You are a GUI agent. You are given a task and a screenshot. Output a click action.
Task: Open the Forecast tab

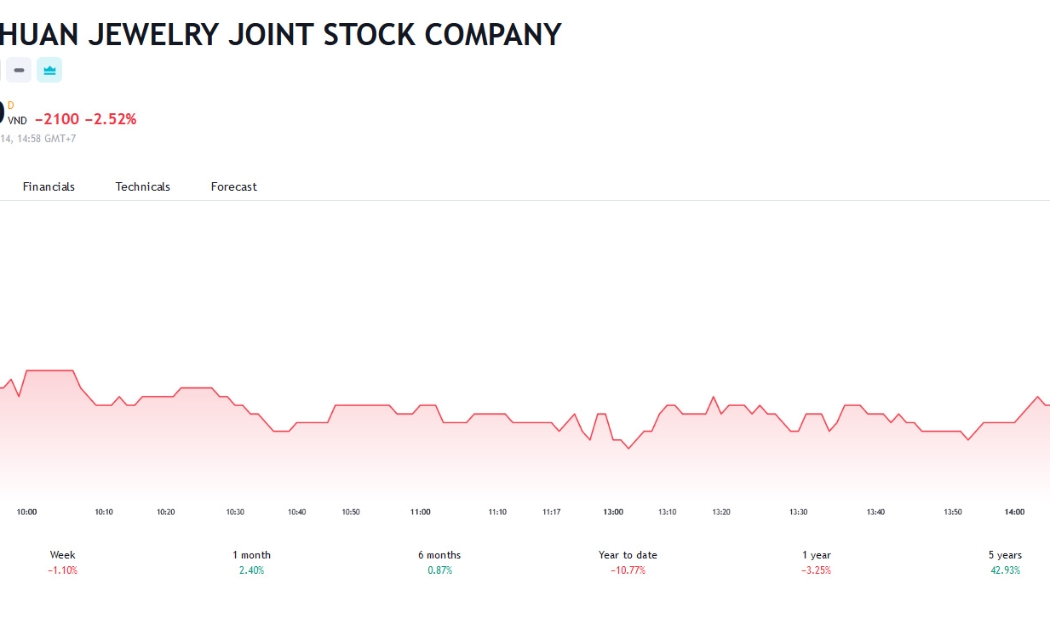coord(234,187)
